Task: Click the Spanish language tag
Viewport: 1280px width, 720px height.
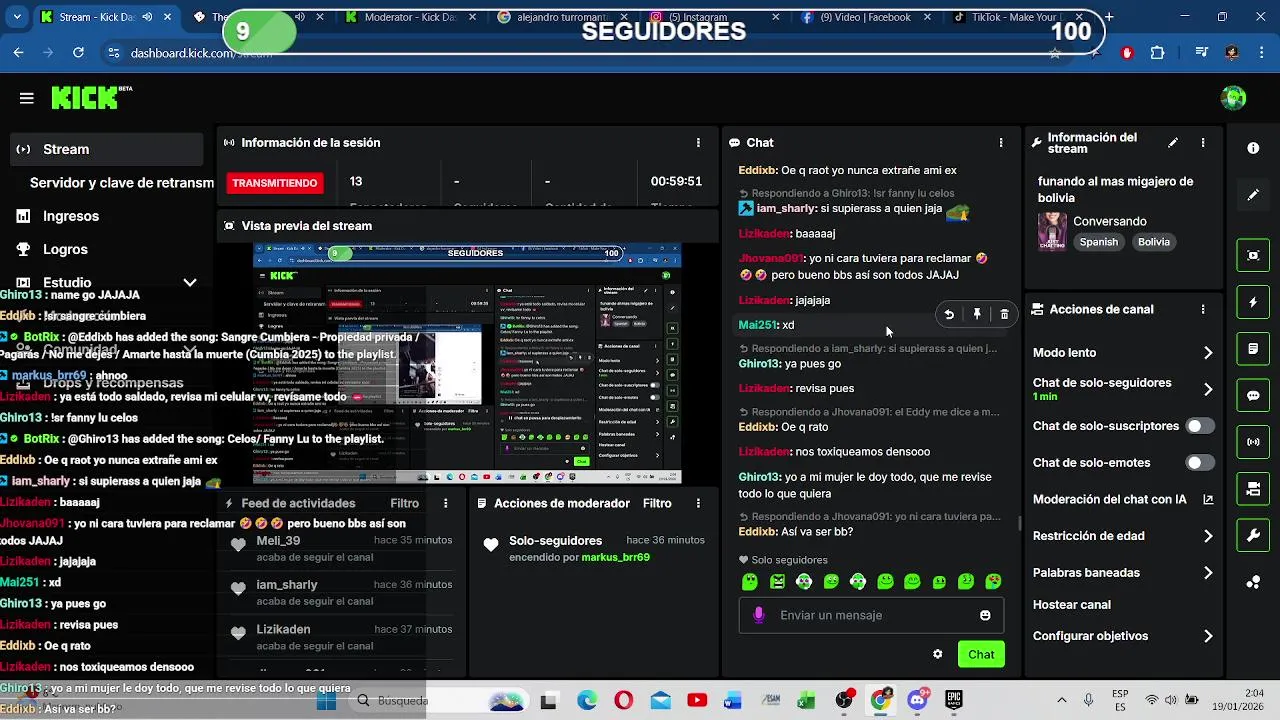Action: click(1098, 242)
